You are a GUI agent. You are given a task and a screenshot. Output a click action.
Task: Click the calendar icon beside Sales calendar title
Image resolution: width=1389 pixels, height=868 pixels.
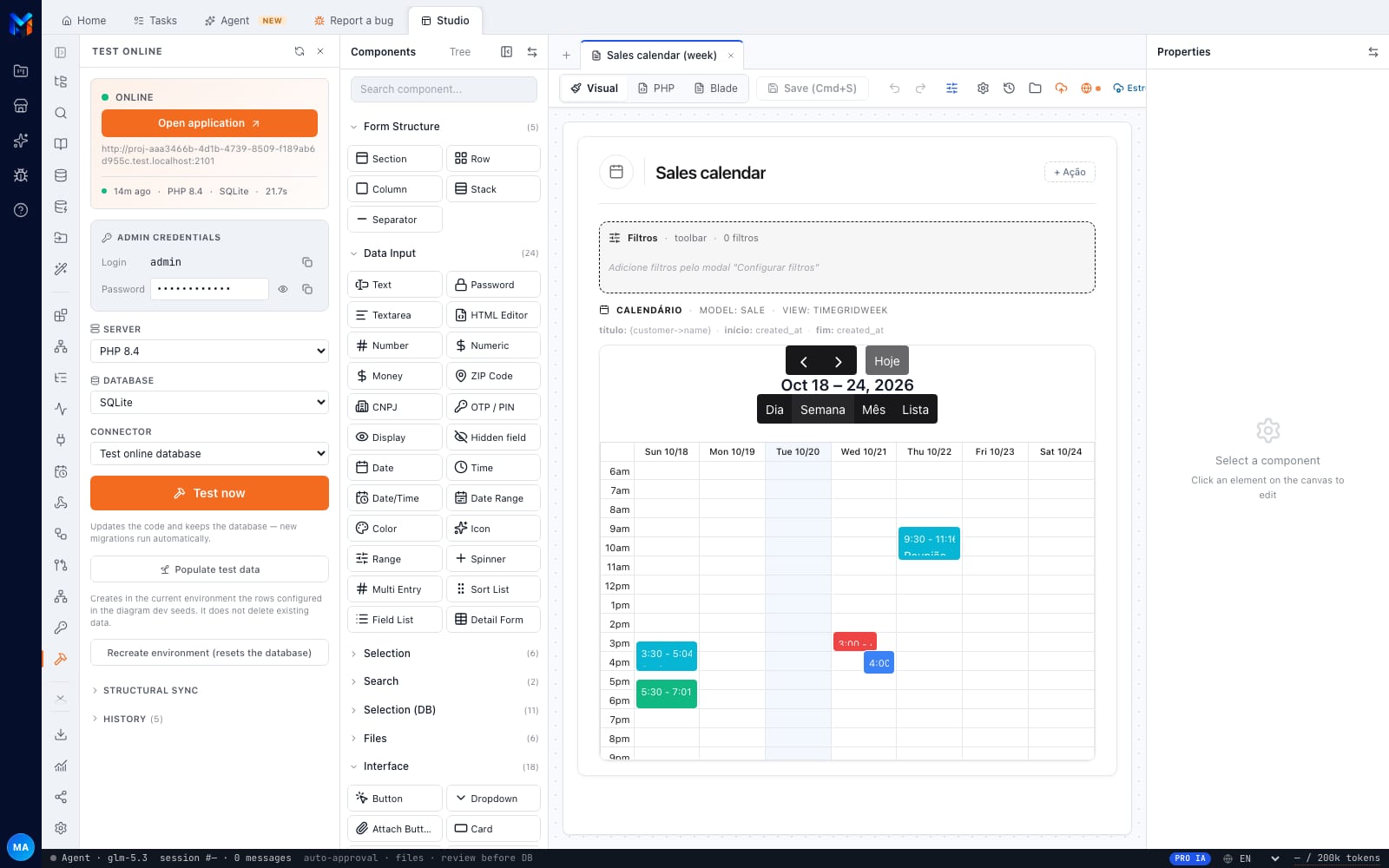point(616,172)
